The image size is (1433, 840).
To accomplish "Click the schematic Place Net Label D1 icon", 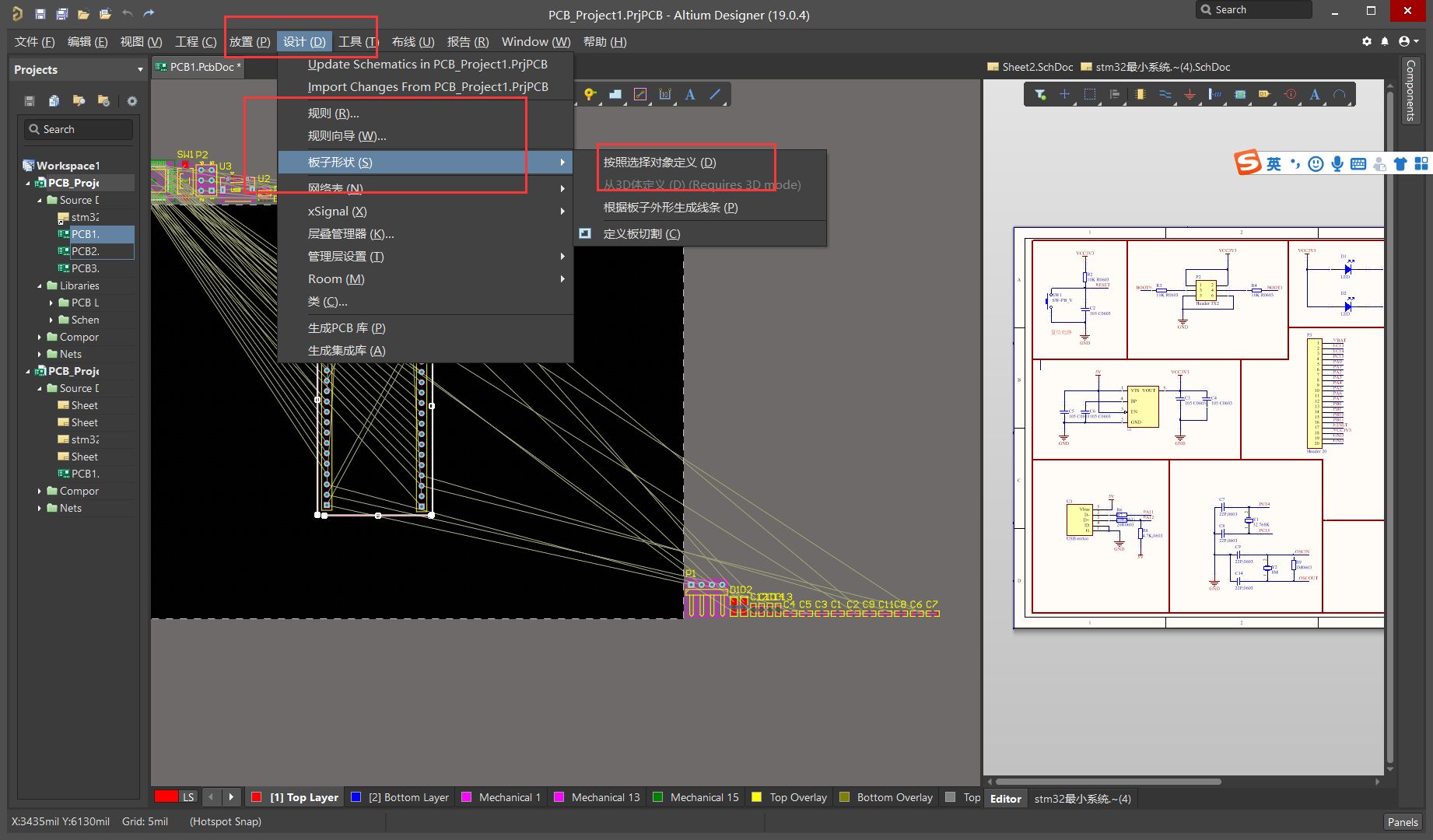I will click(1265, 95).
